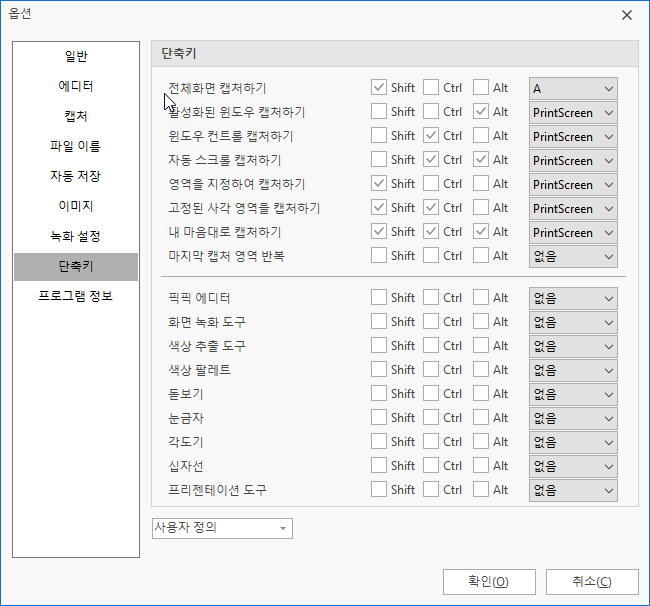Select the 단축키 tab

pos(76,267)
